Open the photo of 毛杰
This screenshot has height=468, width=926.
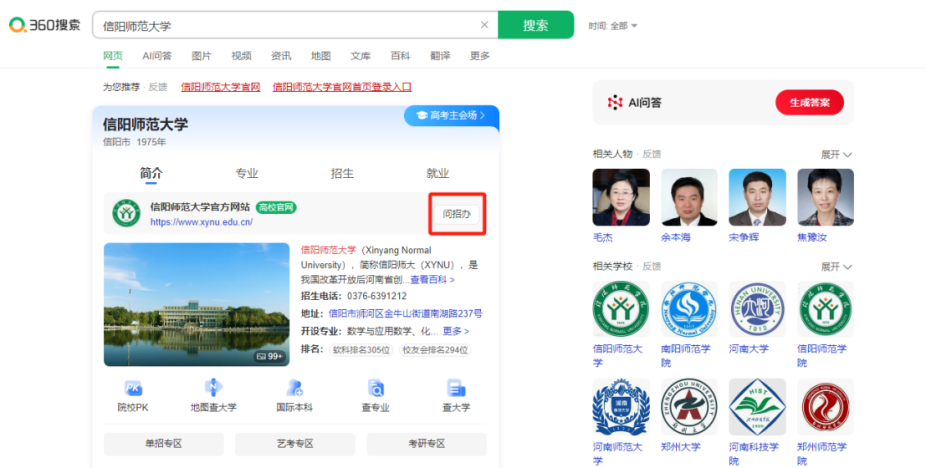point(621,197)
